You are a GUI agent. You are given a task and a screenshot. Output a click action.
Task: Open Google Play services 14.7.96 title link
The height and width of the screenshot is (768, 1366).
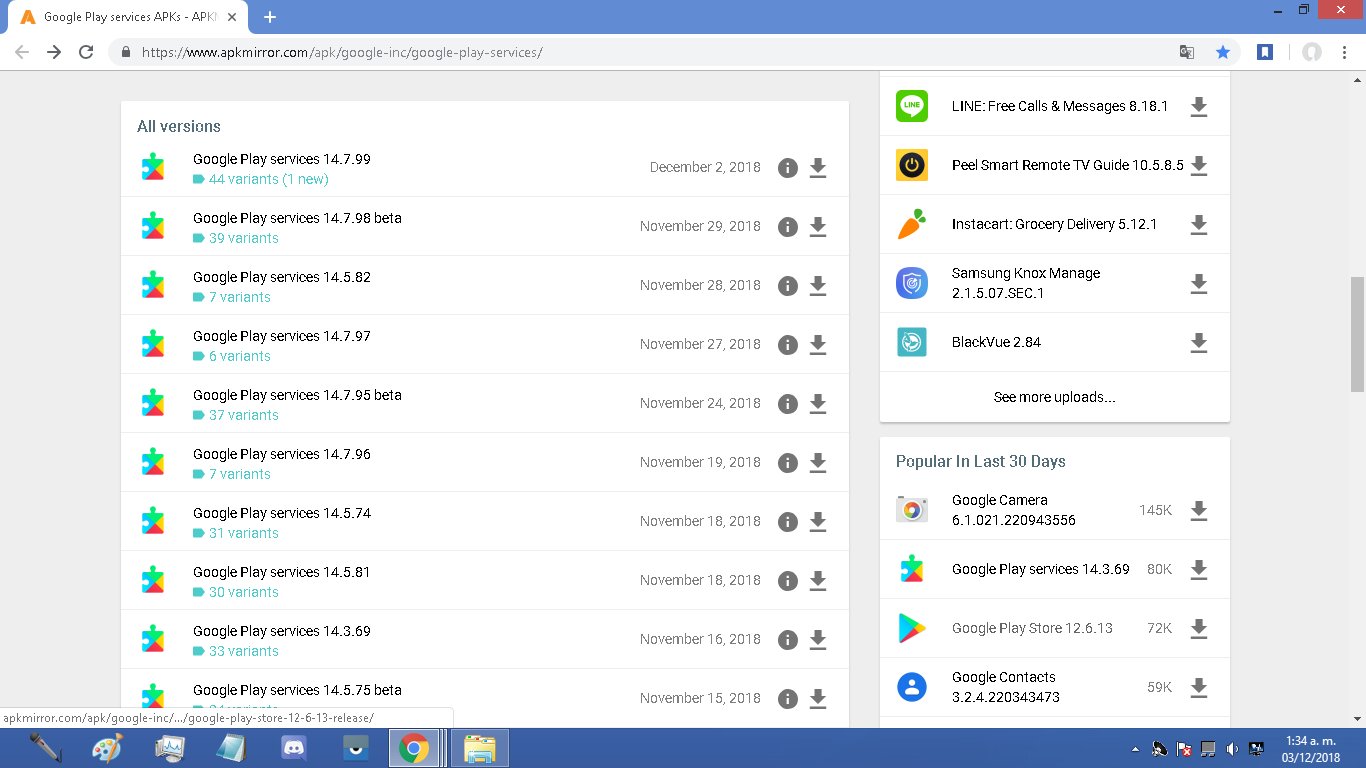tap(282, 454)
